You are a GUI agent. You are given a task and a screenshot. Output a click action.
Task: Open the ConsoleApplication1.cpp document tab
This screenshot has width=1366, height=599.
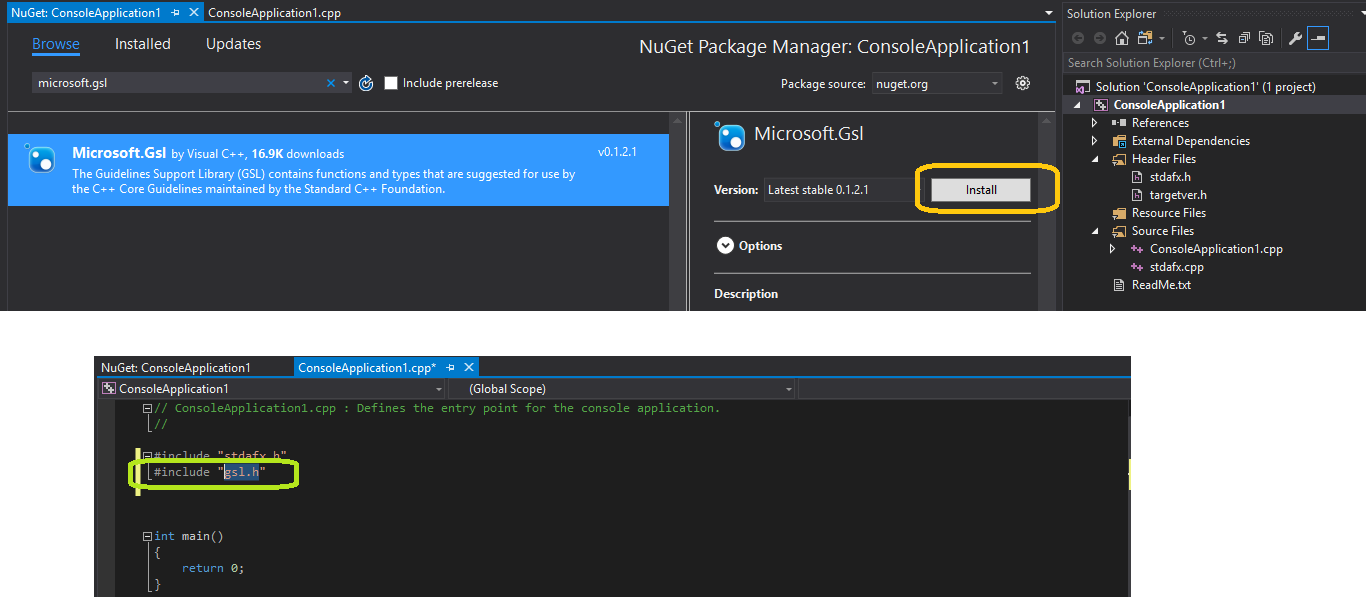tap(274, 13)
